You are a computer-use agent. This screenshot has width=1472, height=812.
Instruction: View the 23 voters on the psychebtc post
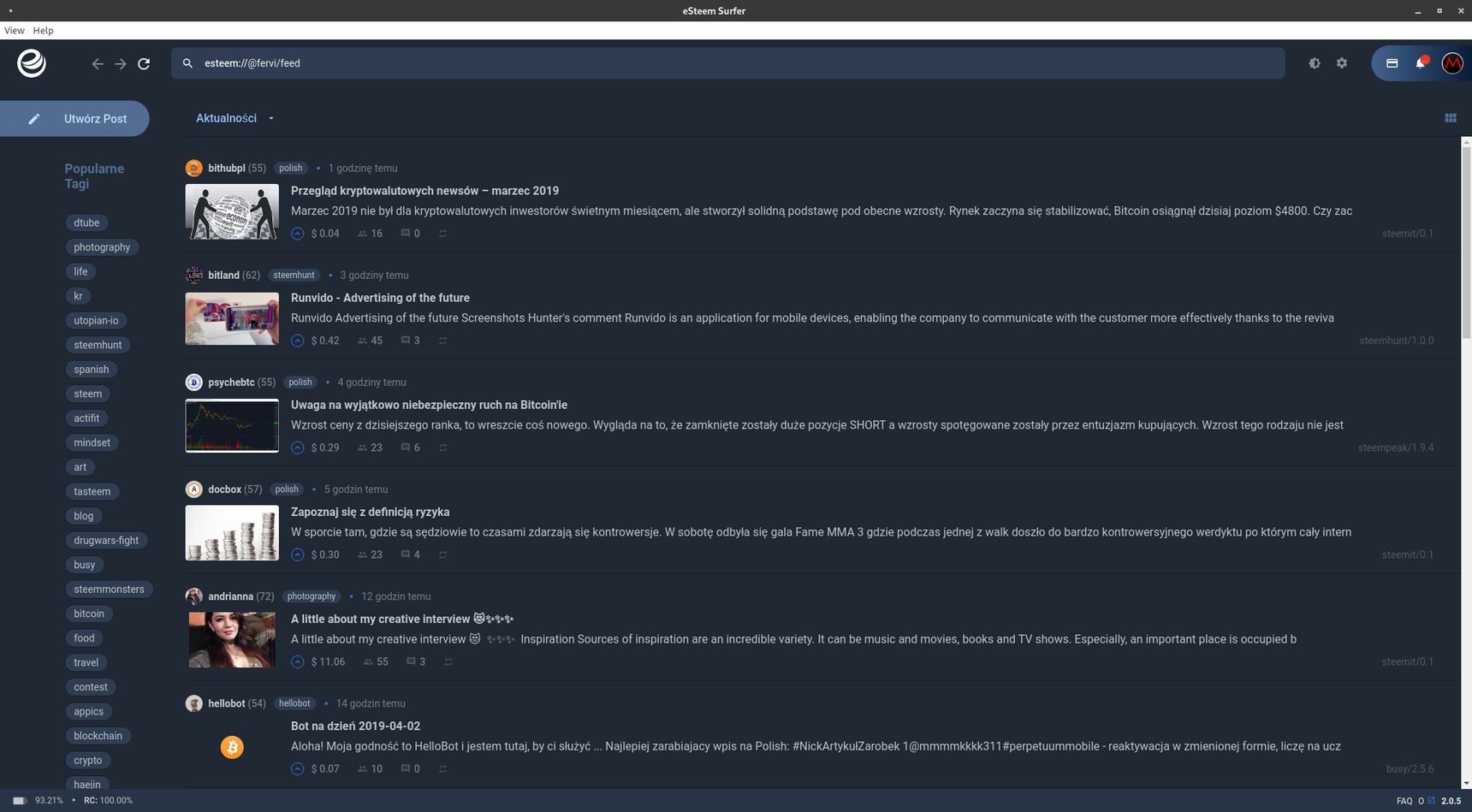(370, 447)
